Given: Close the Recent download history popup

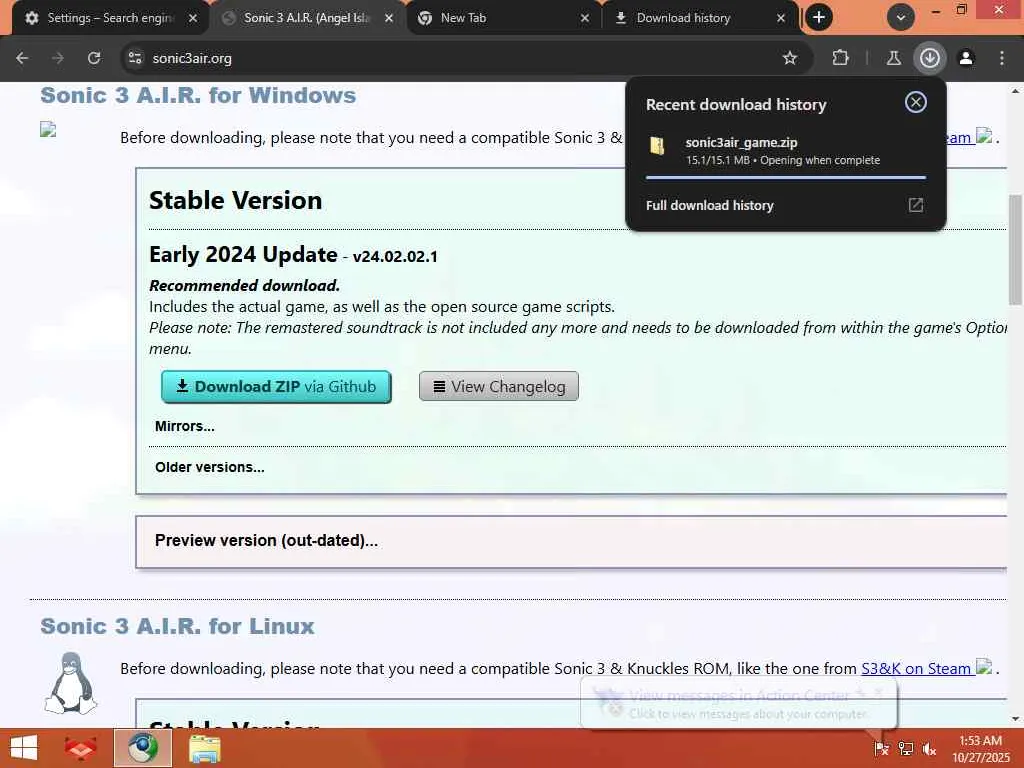Looking at the screenshot, I should pyautogui.click(x=916, y=102).
